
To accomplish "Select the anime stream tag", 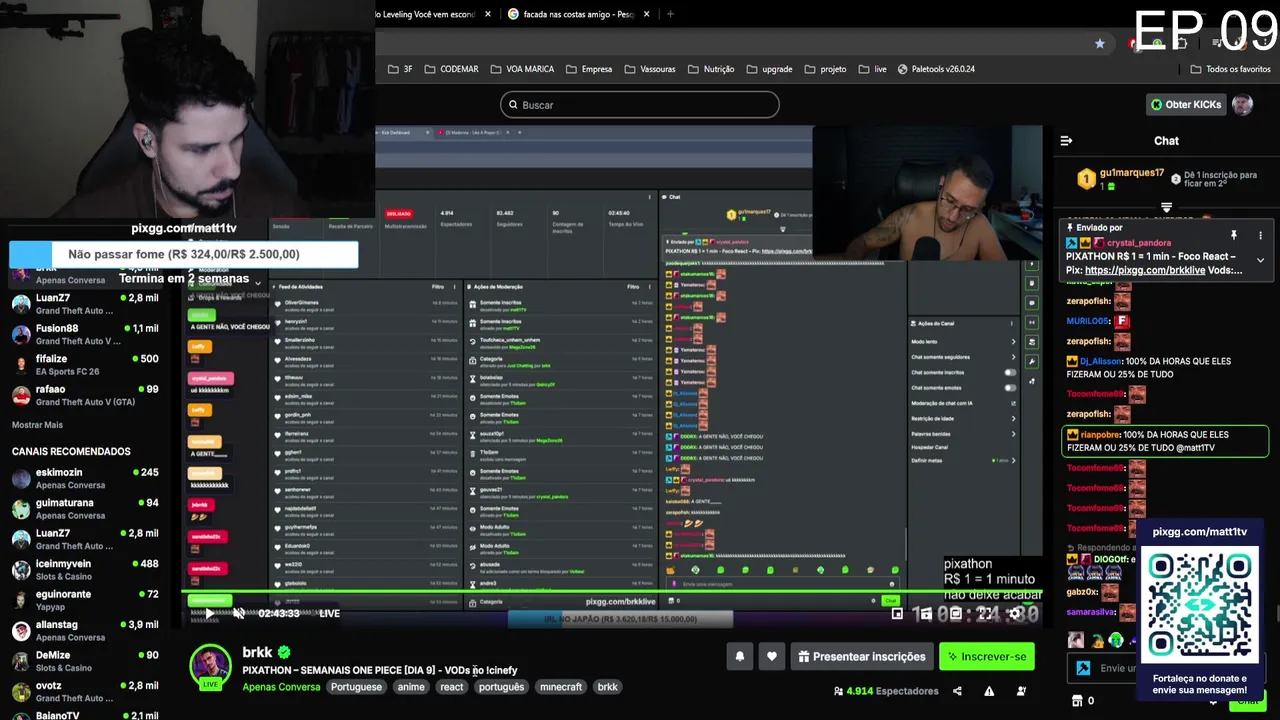I will [x=411, y=687].
